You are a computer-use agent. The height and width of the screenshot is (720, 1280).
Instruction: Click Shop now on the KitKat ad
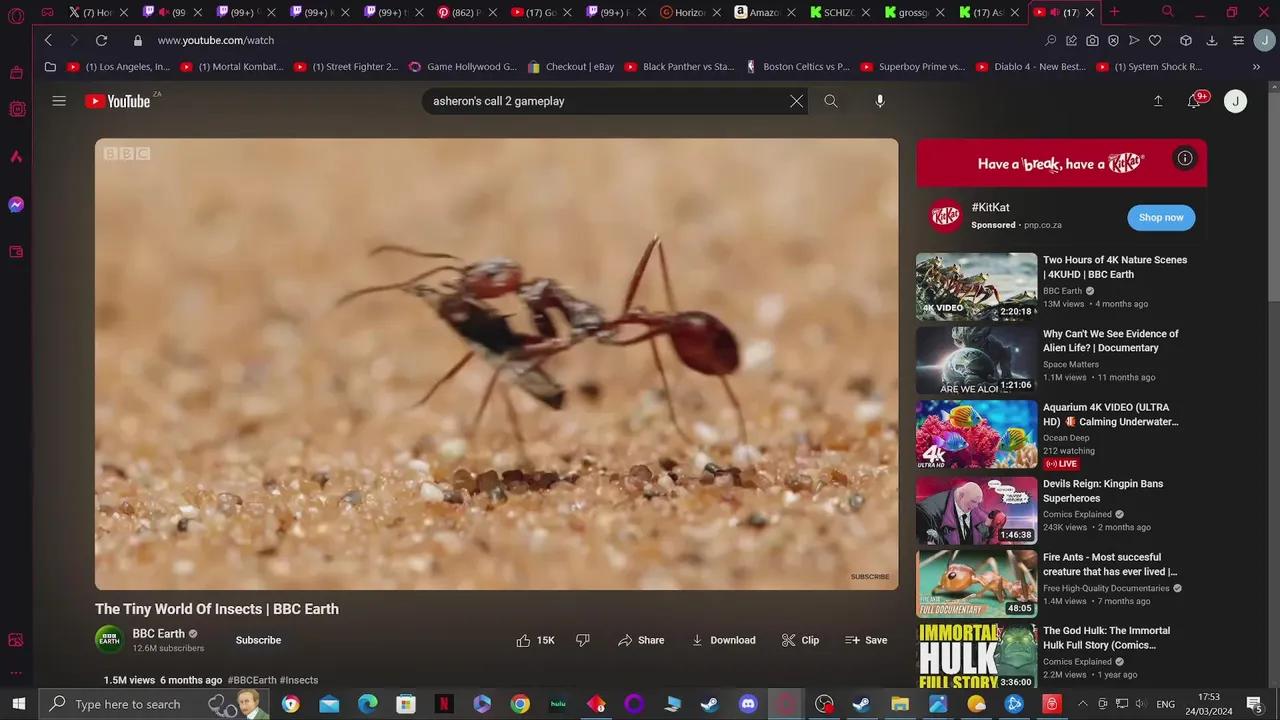point(1161,217)
